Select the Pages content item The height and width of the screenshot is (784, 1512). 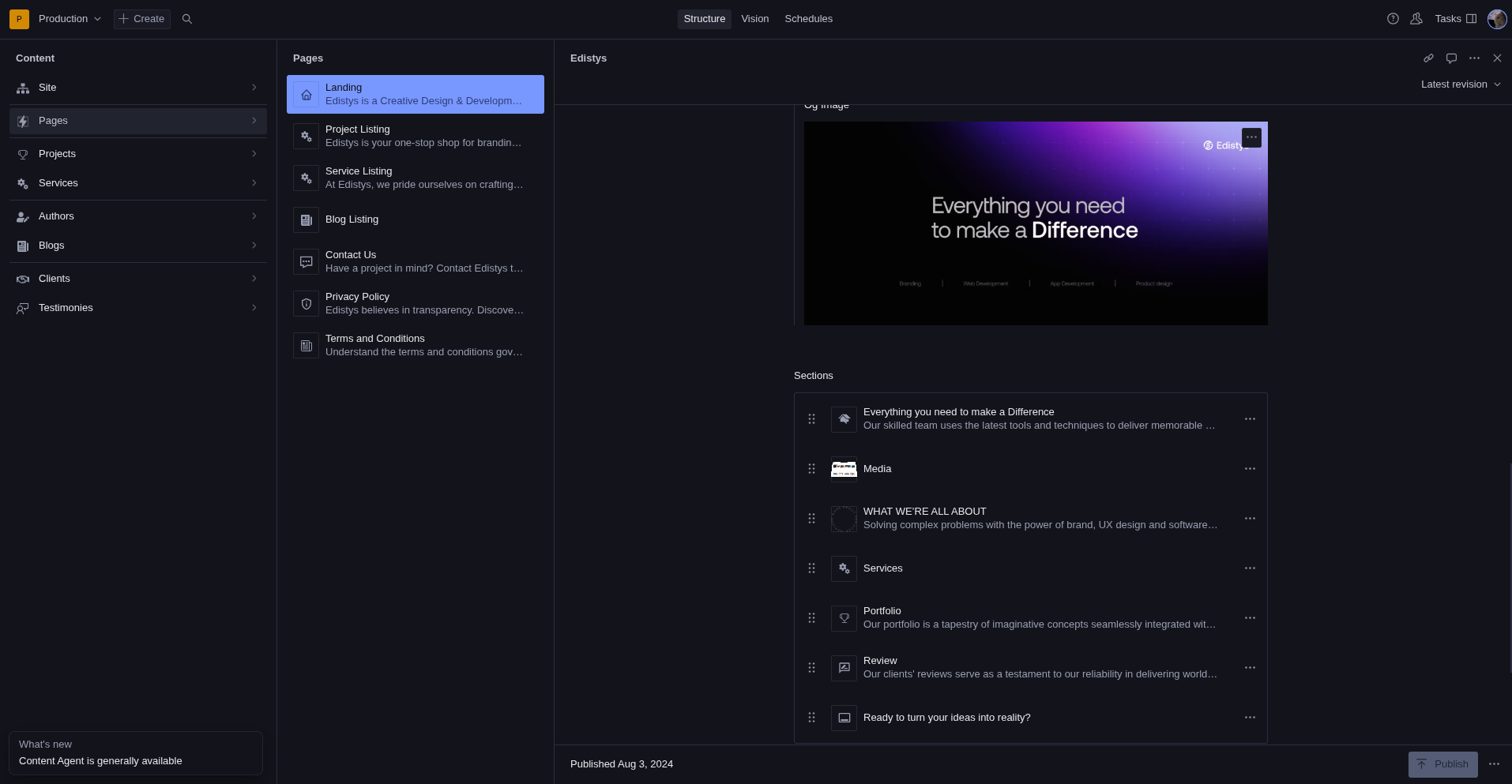[x=138, y=121]
